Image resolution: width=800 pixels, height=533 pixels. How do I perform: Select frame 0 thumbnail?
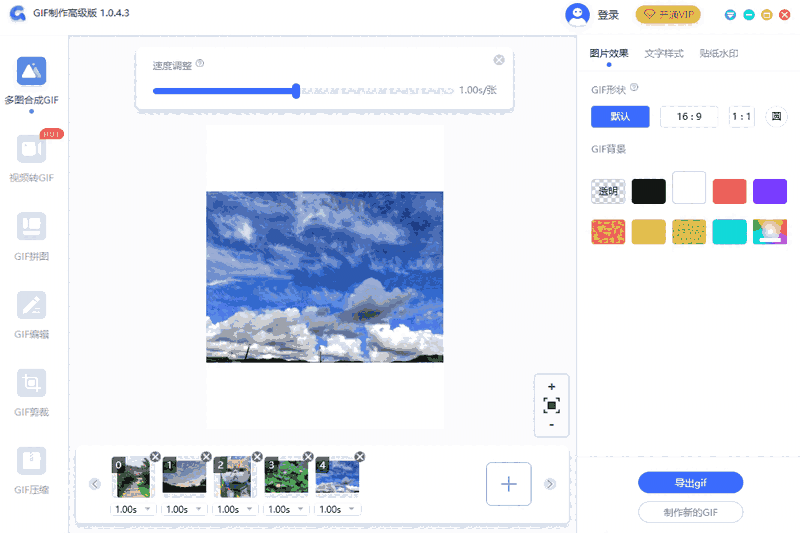pos(133,477)
